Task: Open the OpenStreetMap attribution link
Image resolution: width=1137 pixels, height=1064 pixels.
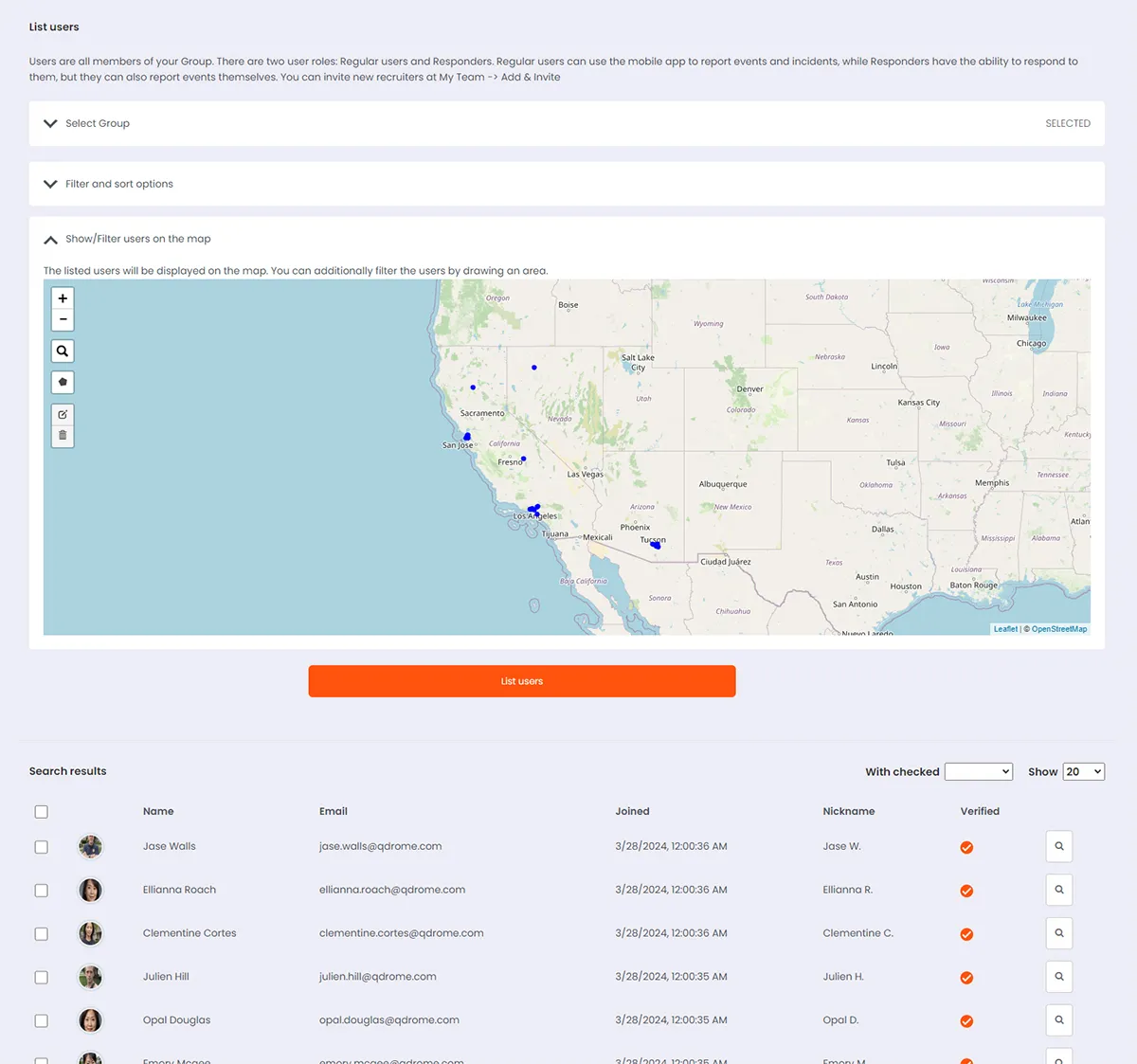Action: pyautogui.click(x=1058, y=629)
